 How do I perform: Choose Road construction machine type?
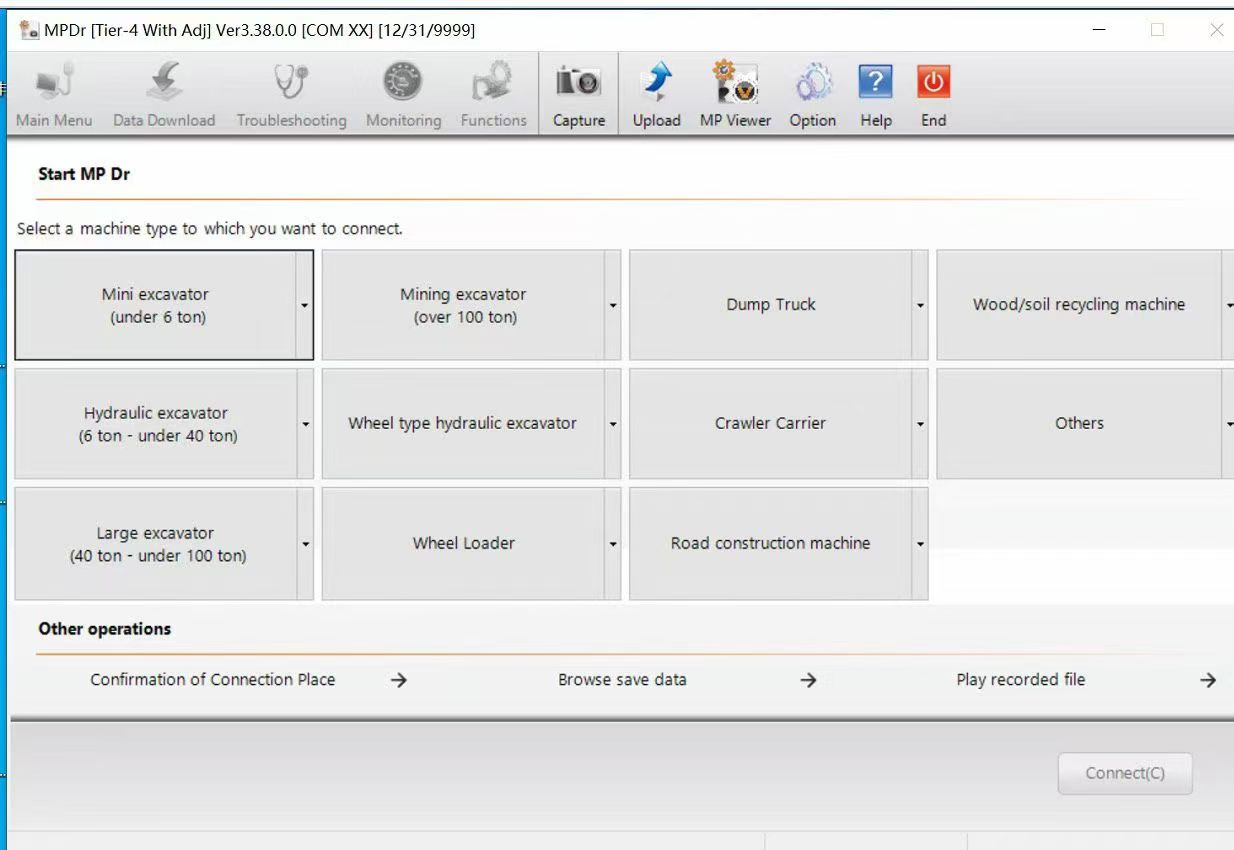770,544
